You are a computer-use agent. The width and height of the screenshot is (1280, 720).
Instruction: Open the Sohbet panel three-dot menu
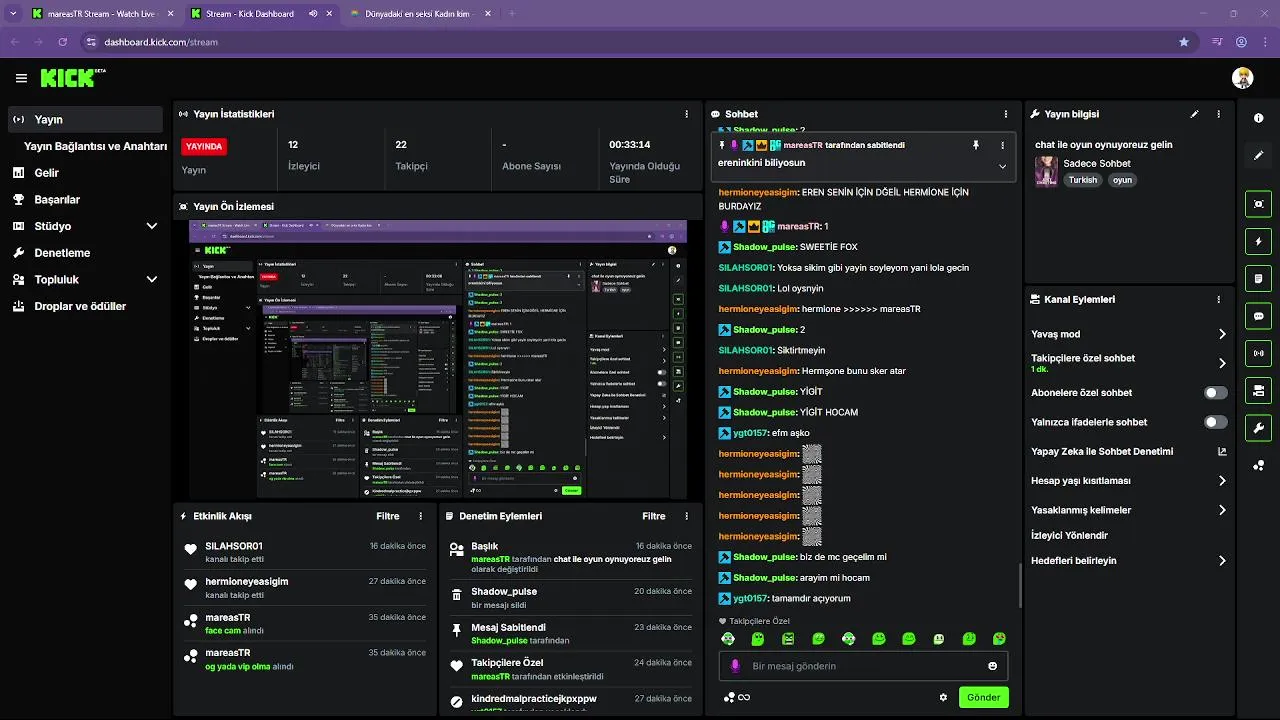(1005, 114)
